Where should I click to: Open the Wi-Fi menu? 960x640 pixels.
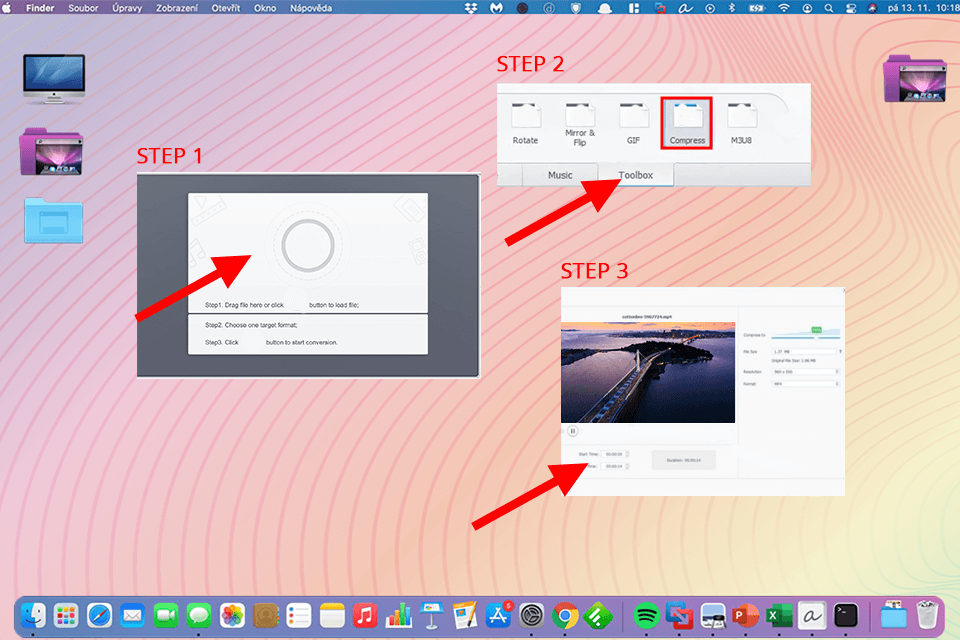784,8
